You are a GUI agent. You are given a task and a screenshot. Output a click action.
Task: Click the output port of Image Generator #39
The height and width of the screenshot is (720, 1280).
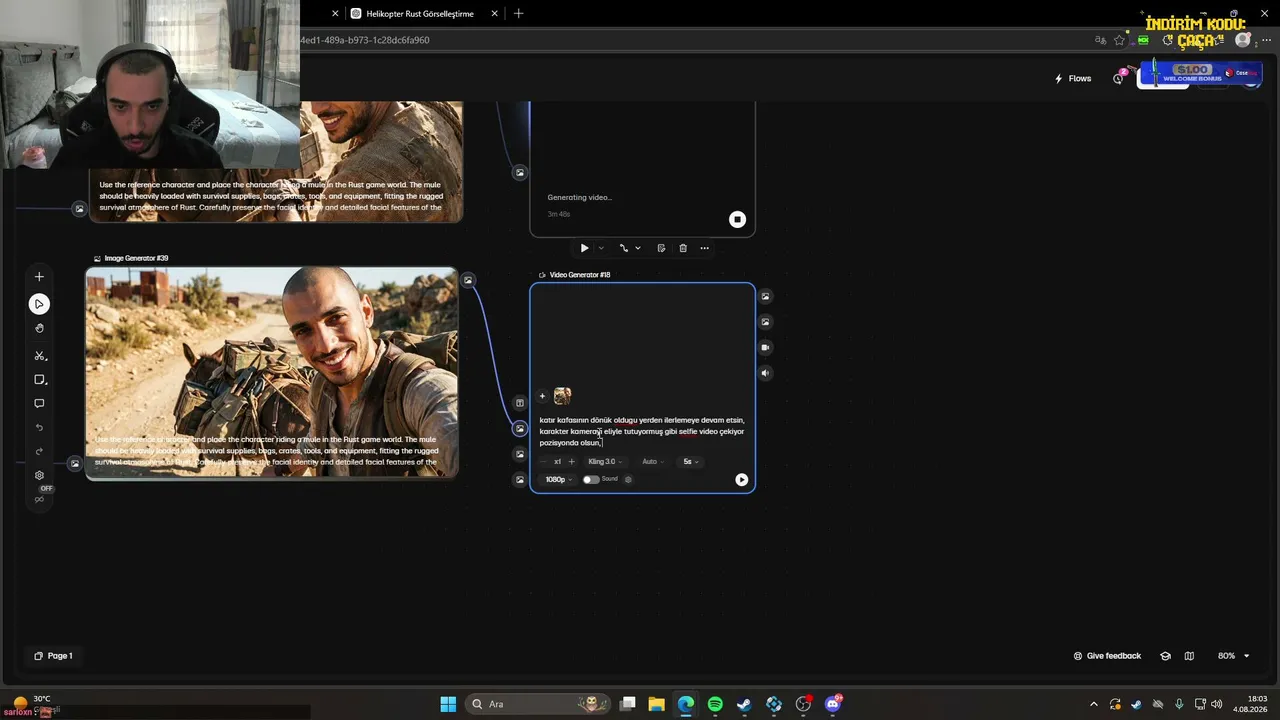pos(468,280)
